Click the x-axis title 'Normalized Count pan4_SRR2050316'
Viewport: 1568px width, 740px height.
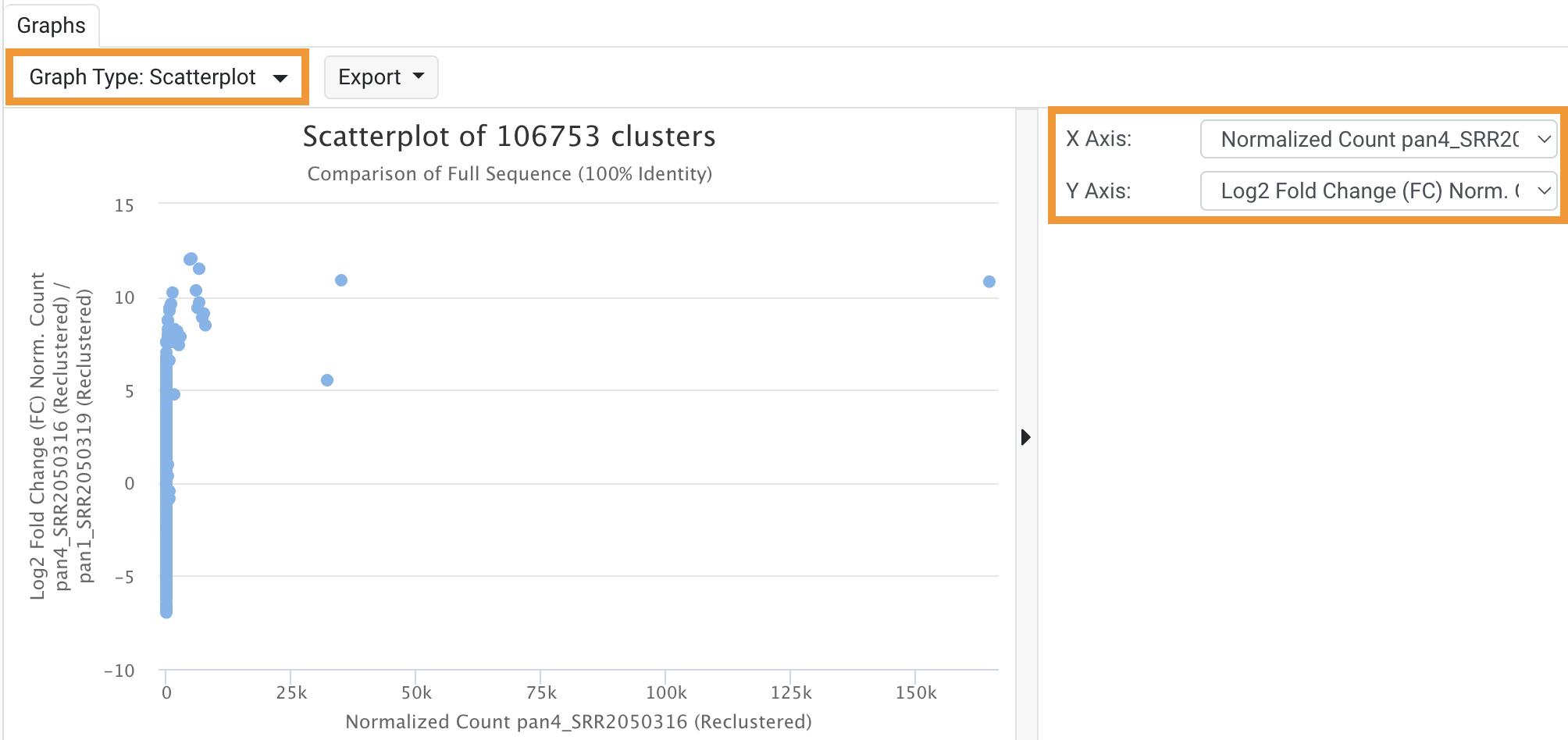tap(578, 722)
